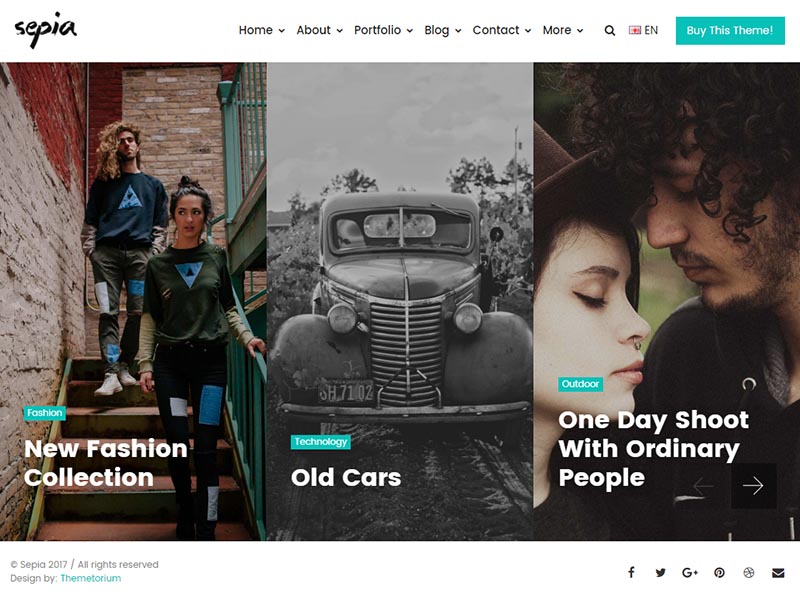Image resolution: width=800 pixels, height=600 pixels.
Task: Open the Twitter social link
Action: point(660,572)
